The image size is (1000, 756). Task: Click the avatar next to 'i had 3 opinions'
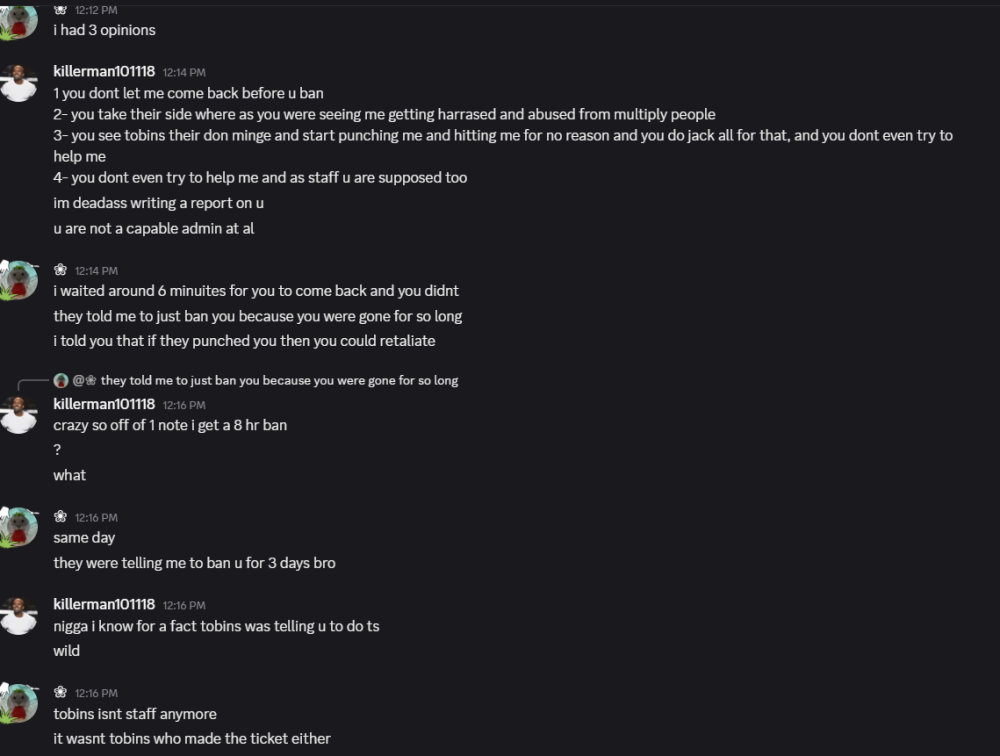point(17,20)
